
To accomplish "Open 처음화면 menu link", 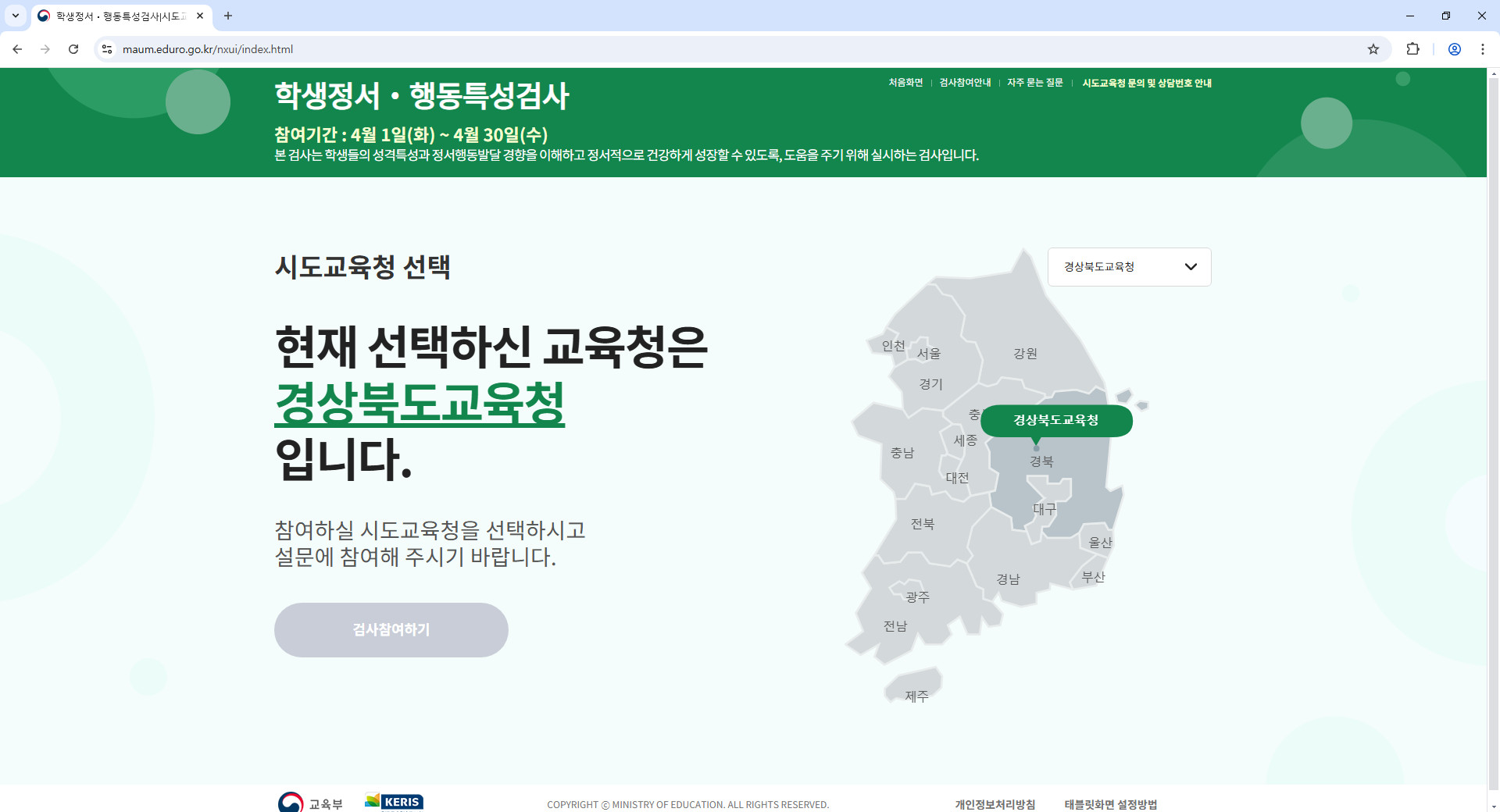I will [x=905, y=83].
